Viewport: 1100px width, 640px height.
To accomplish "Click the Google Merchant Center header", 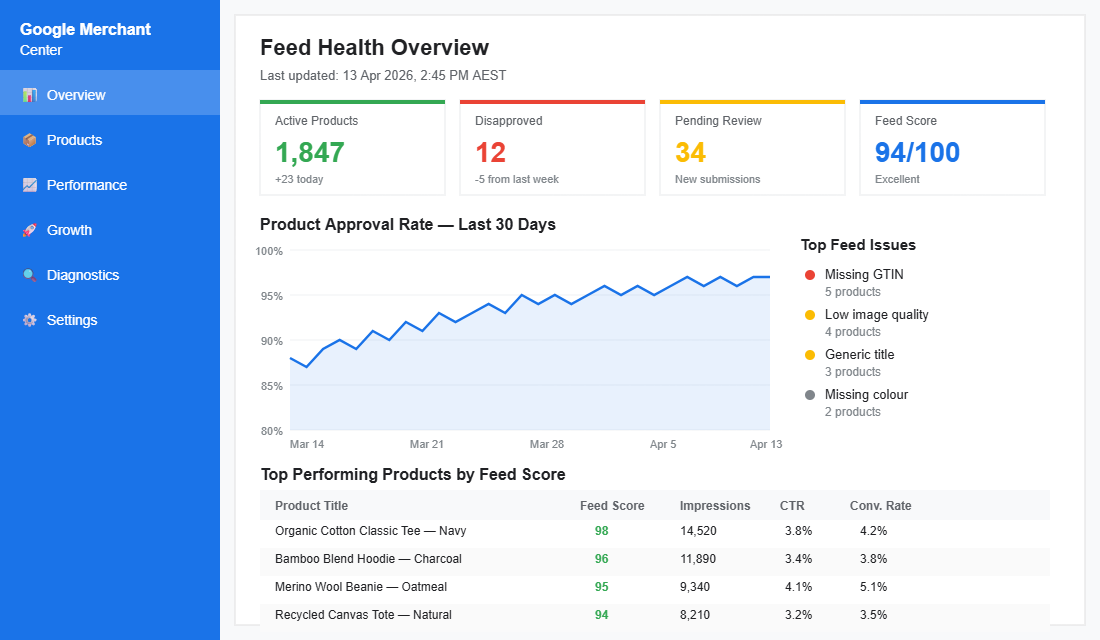I will click(85, 38).
